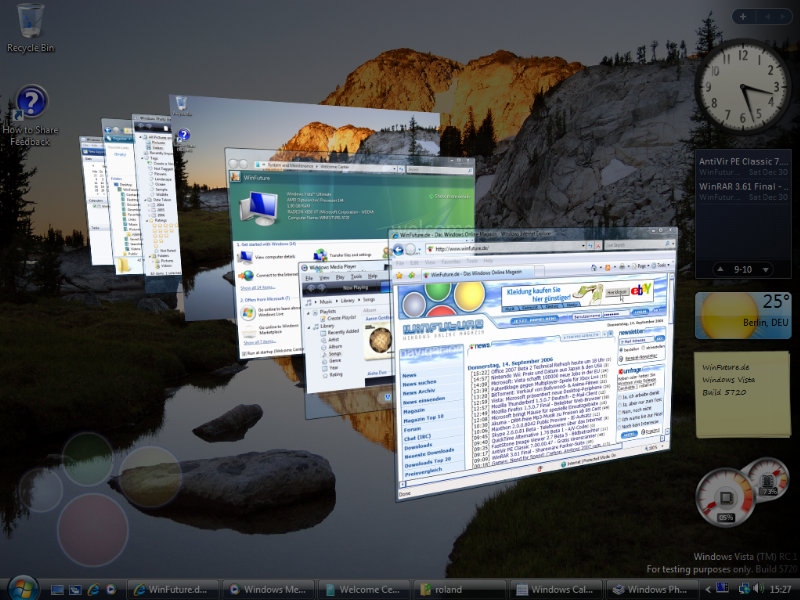Switch to Windows Cal... taskbar button
The width and height of the screenshot is (800, 600).
pyautogui.click(x=556, y=589)
